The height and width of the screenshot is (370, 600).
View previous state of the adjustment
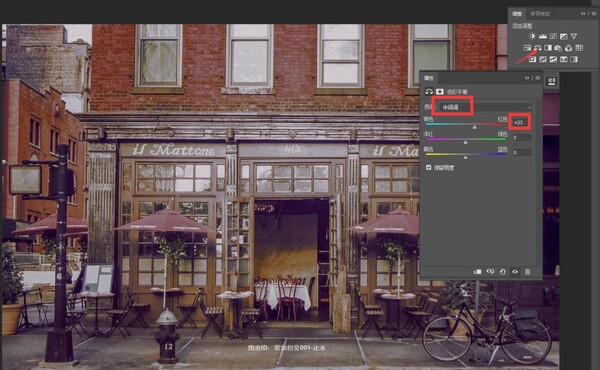click(x=490, y=272)
